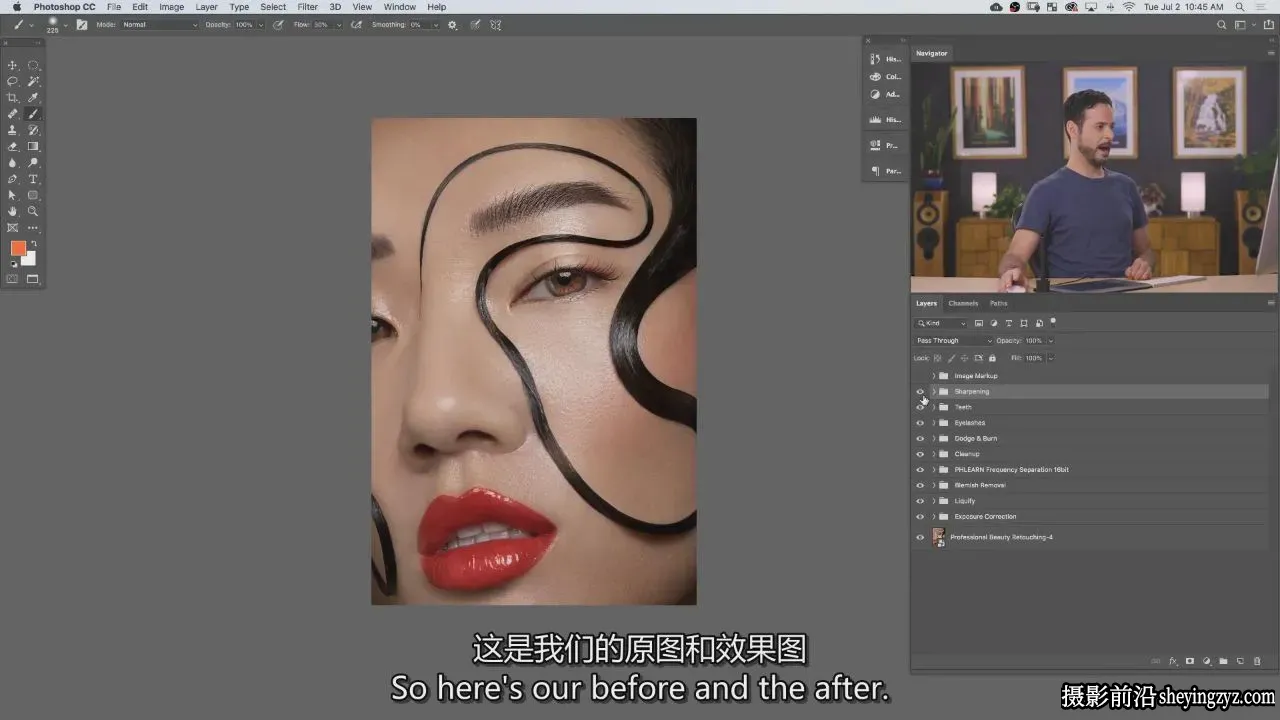This screenshot has width=1280, height=720.
Task: Select the Zoom tool
Action: [x=33, y=211]
